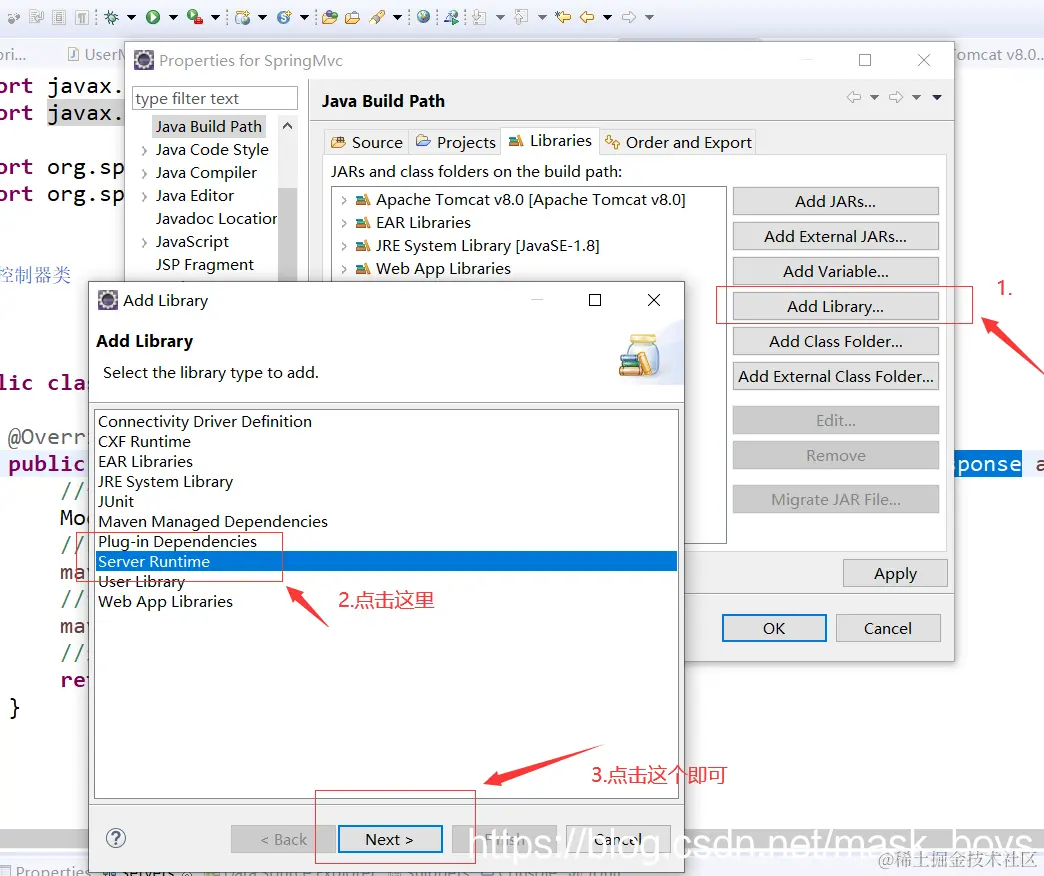Click the Open Task folder icon in toolbar
Viewport: 1044px width, 876px height.
(x=353, y=17)
